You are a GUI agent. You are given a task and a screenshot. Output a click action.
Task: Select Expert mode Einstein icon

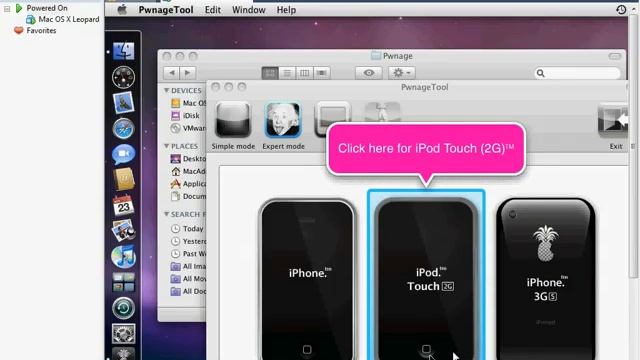tap(283, 120)
